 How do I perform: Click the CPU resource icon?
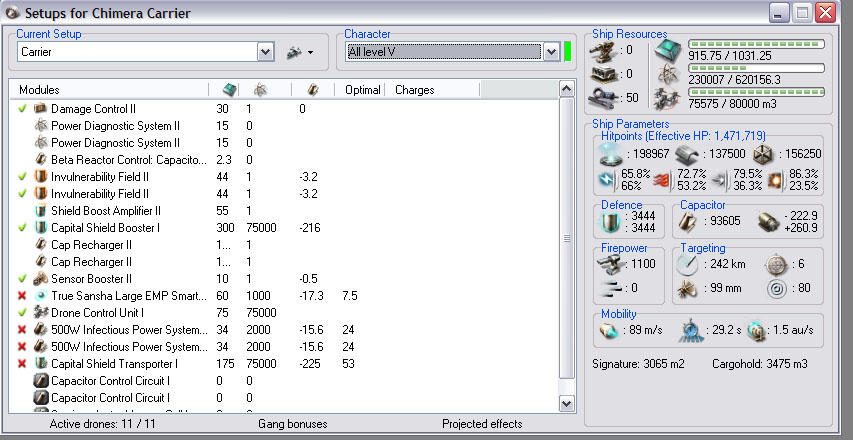pyautogui.click(x=667, y=50)
